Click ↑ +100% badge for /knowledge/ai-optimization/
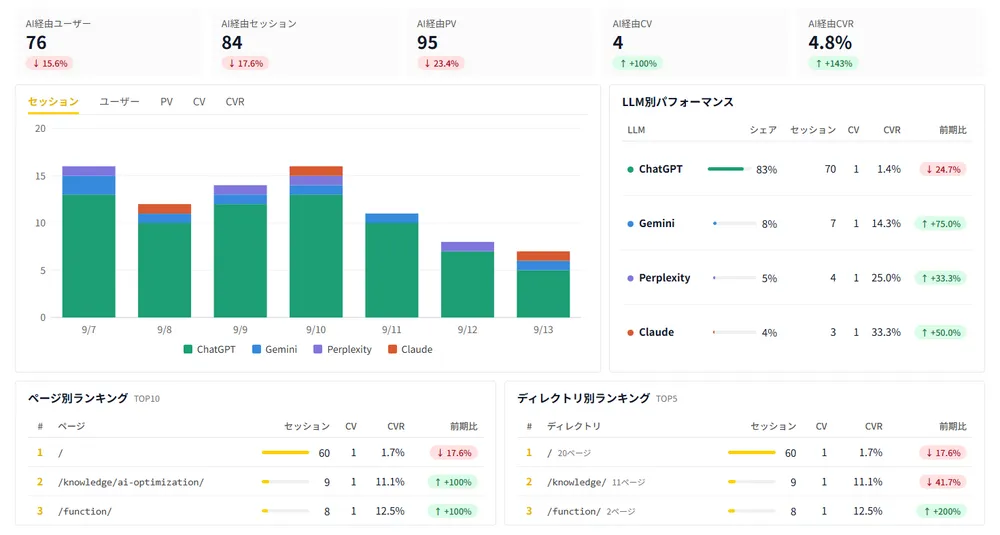The image size is (1000, 535). (453, 482)
